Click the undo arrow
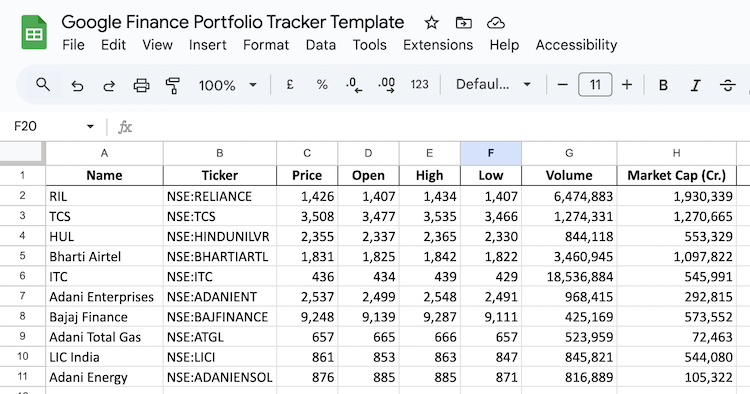The width and height of the screenshot is (750, 394). (x=77, y=86)
